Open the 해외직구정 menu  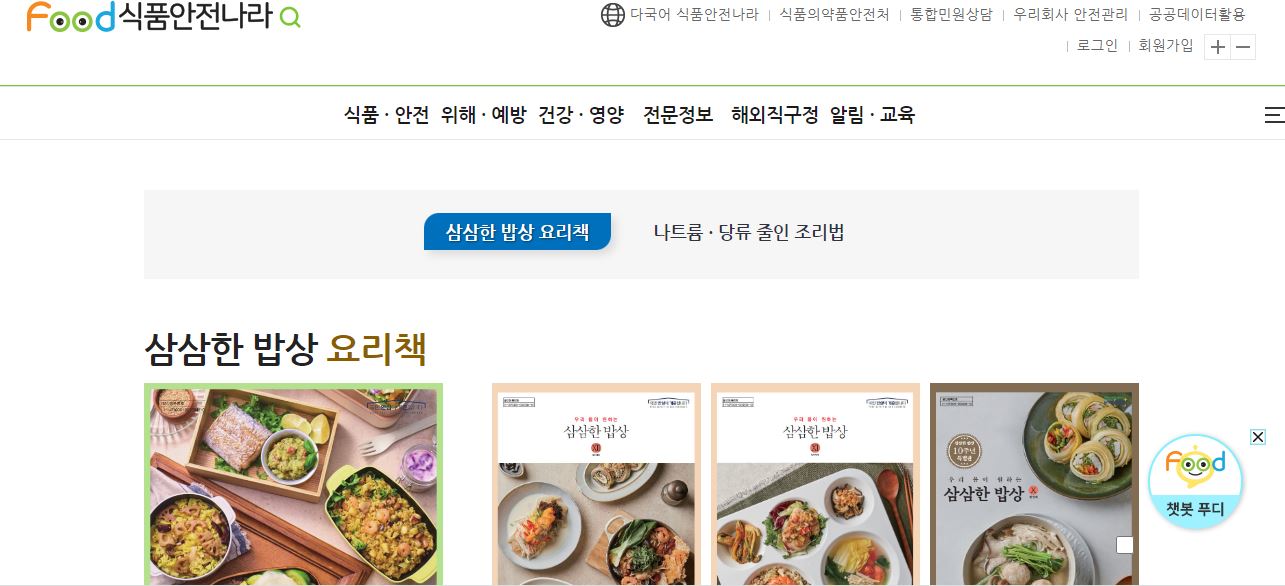coord(775,115)
